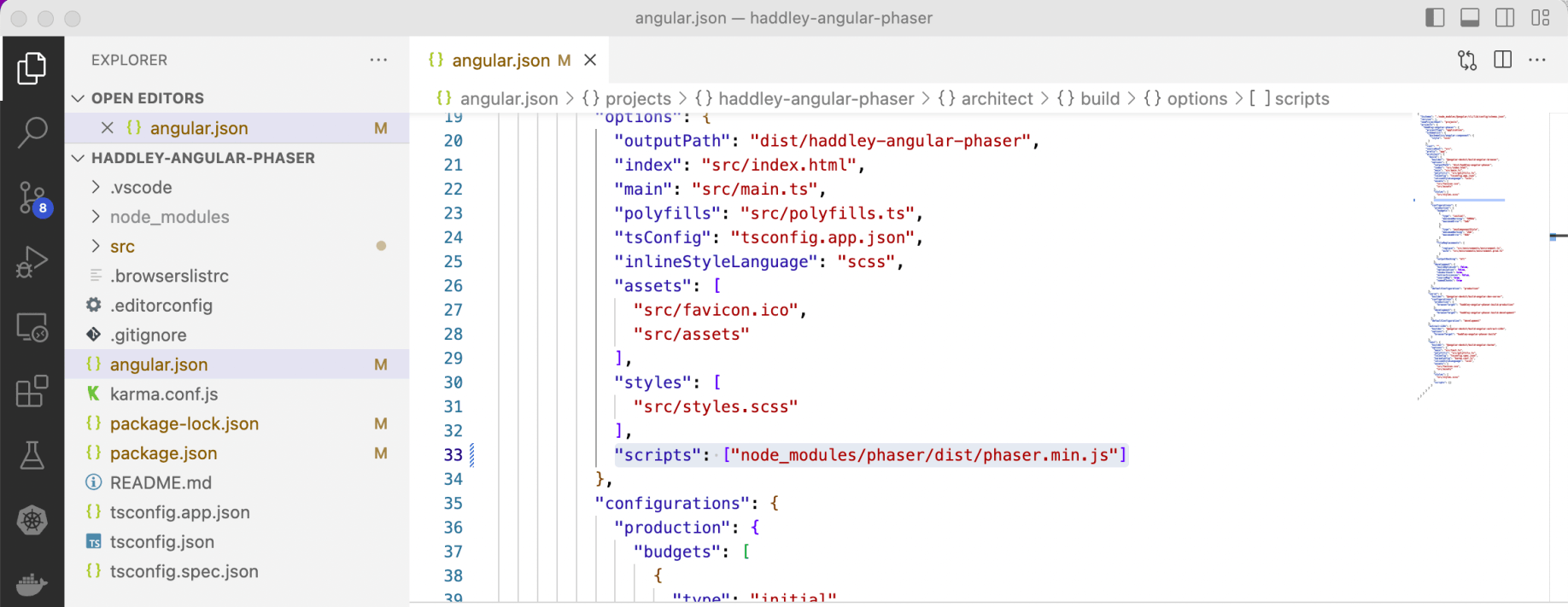Open the Explorer view in activity bar

point(32,68)
